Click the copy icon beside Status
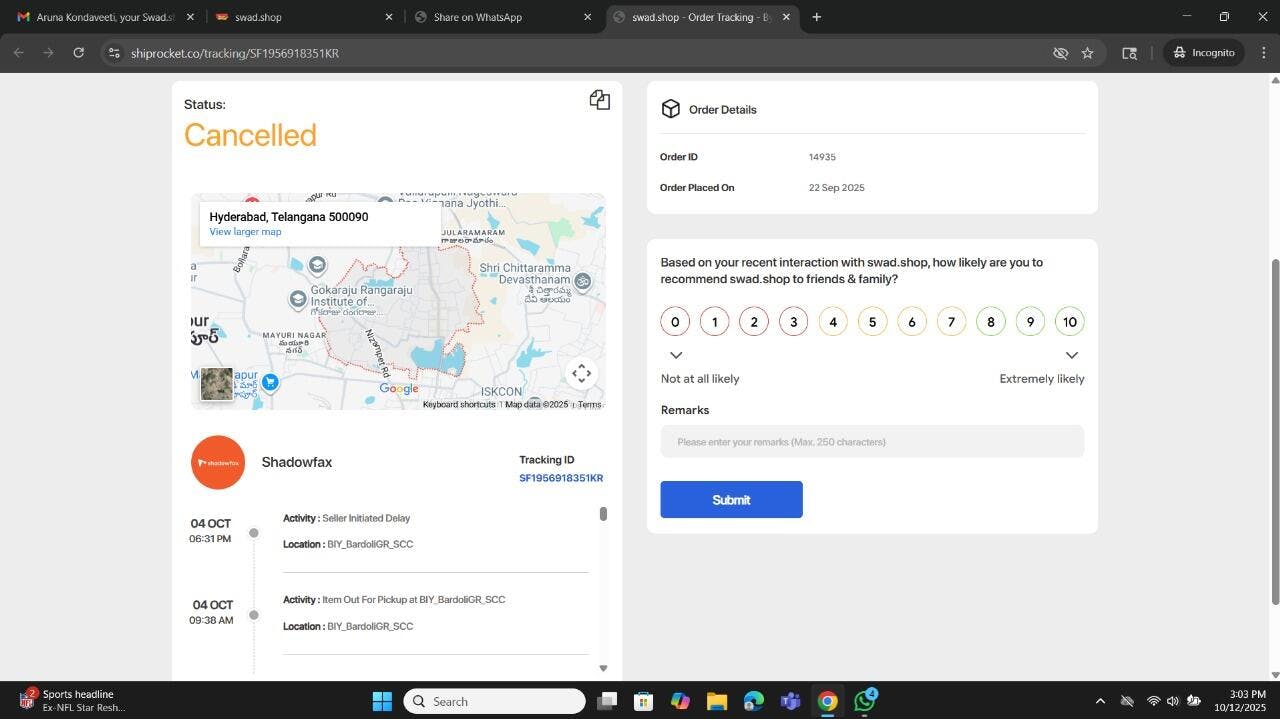 [599, 100]
